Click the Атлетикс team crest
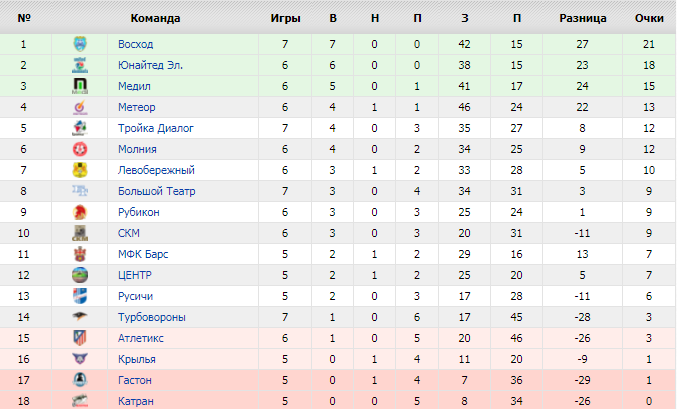Image resolution: width=677 pixels, height=409 pixels. [x=81, y=338]
